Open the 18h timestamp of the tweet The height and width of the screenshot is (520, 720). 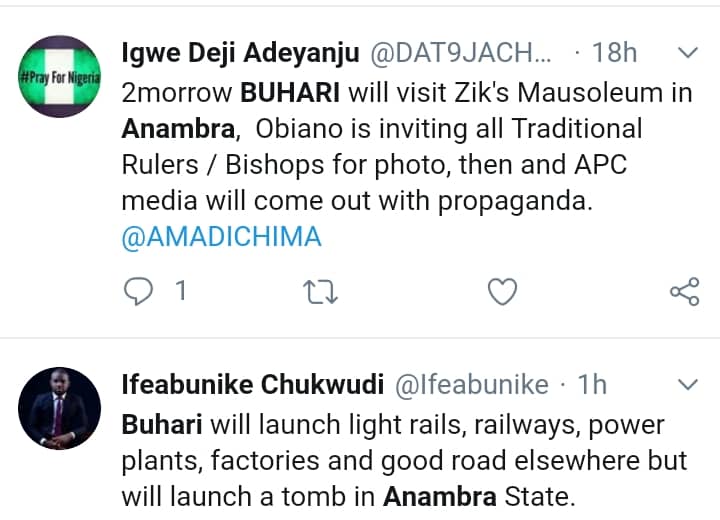click(616, 53)
